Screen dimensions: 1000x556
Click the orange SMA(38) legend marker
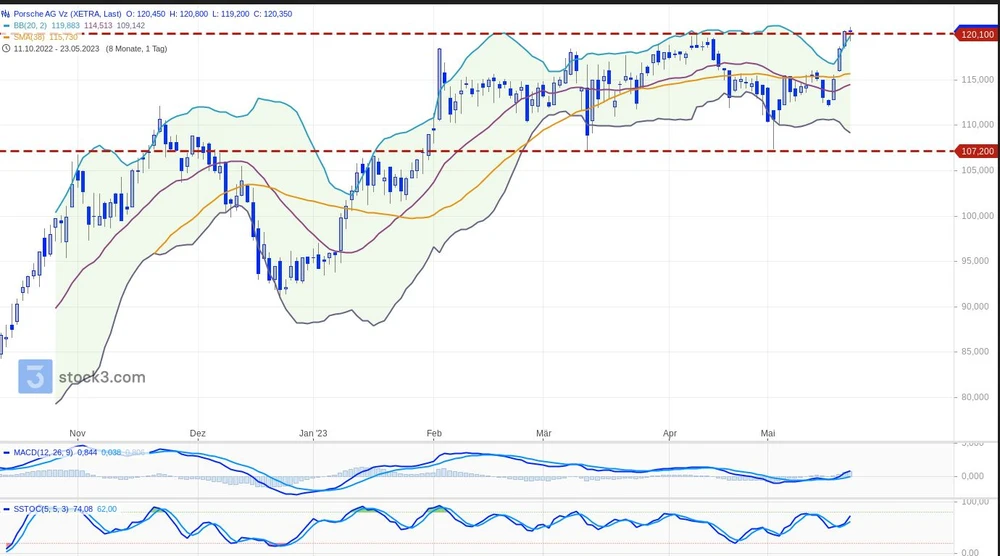(x=6, y=36)
